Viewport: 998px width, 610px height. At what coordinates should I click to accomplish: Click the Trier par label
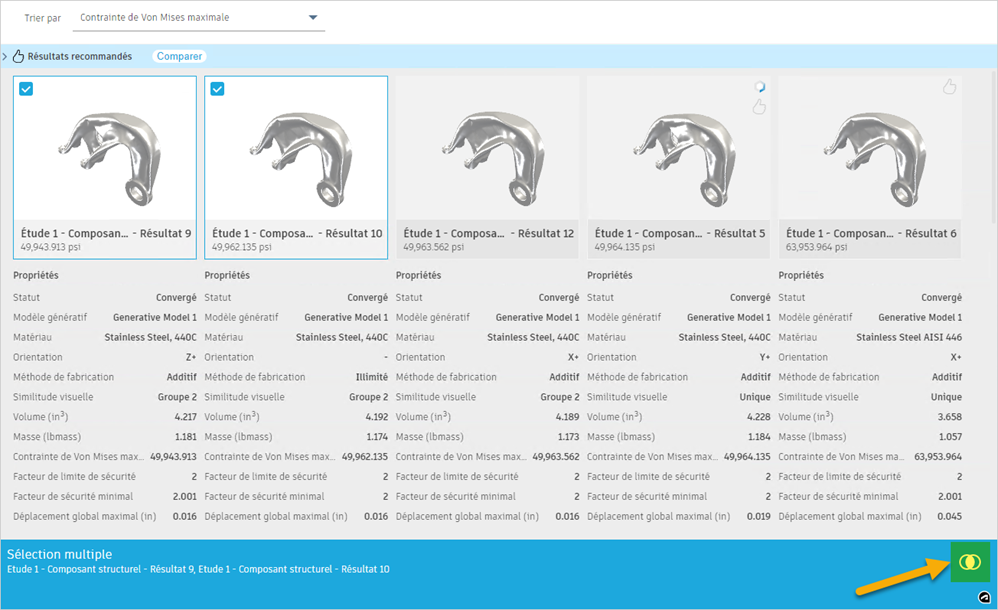pos(43,18)
